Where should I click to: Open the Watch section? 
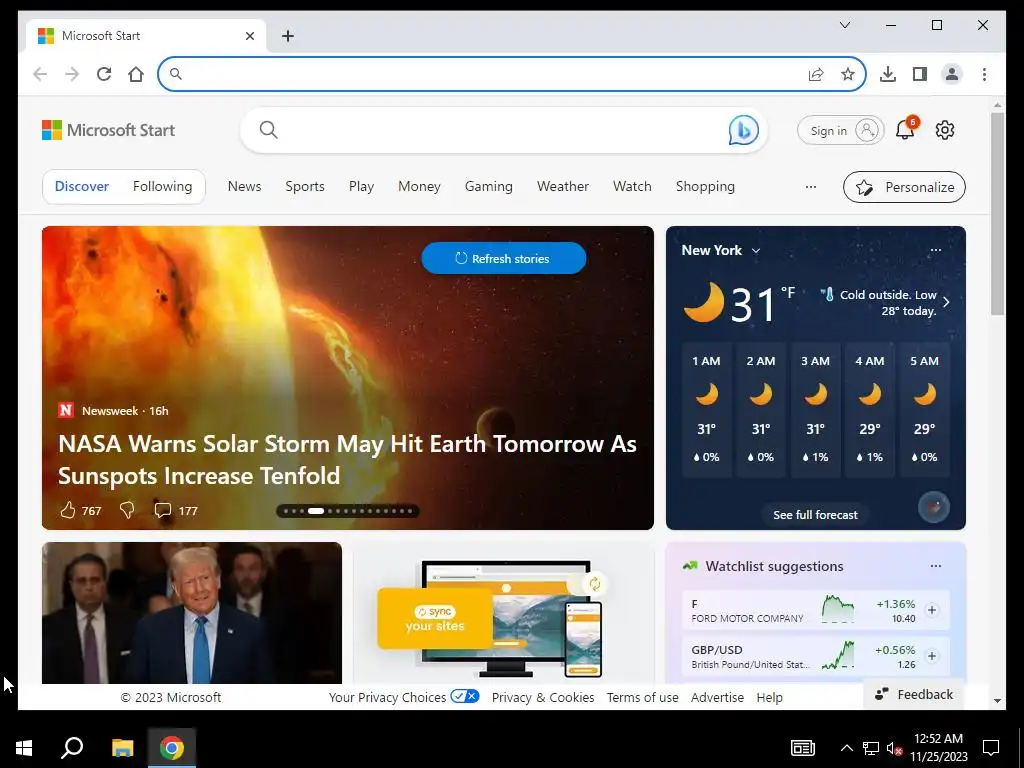tap(632, 187)
